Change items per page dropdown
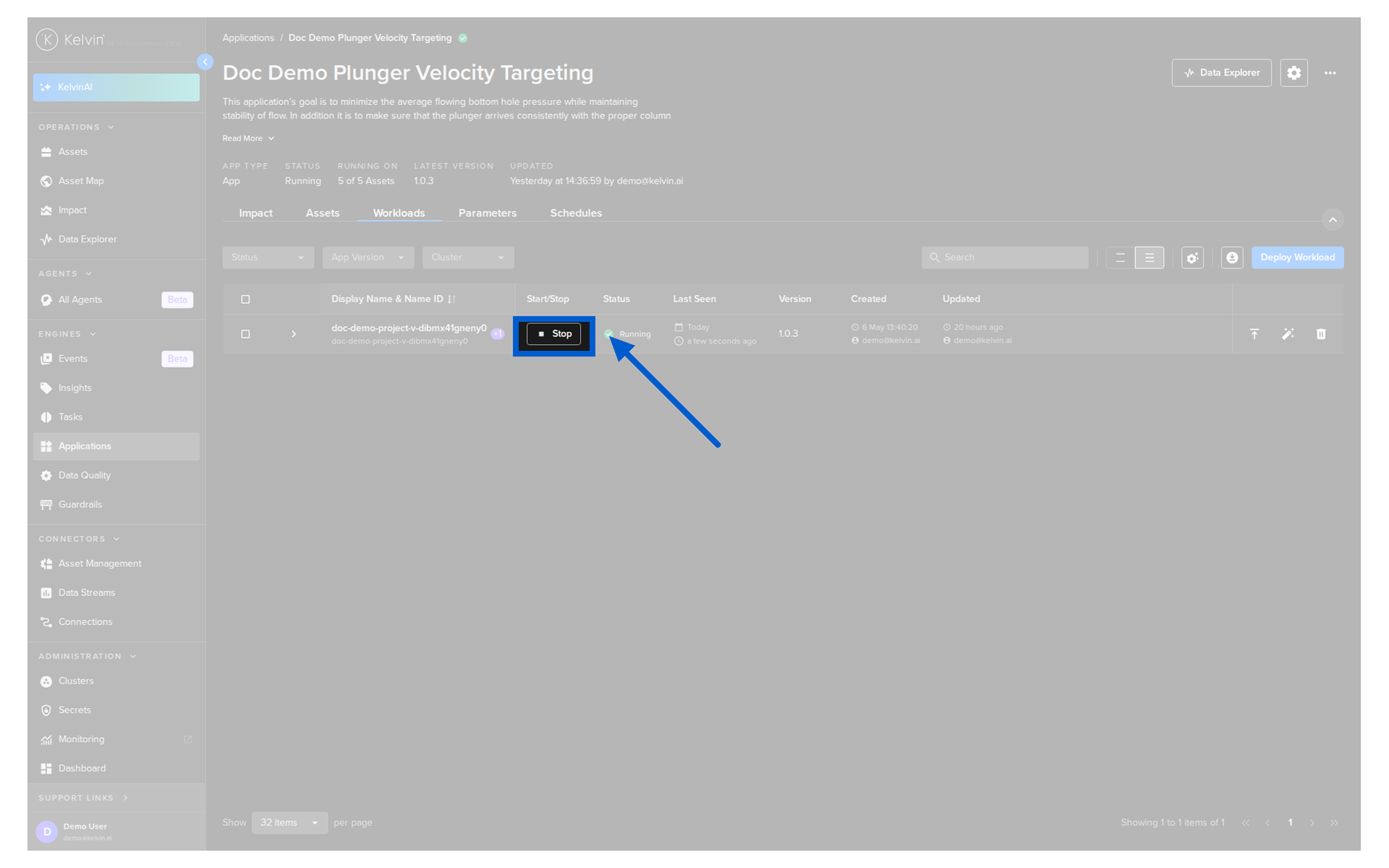1389x868 pixels. coord(289,822)
